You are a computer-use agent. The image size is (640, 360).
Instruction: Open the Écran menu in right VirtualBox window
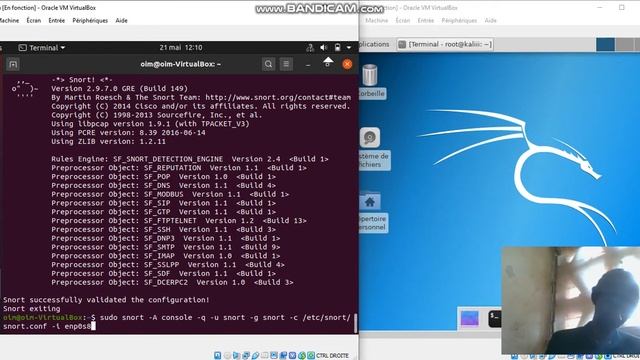(x=402, y=20)
